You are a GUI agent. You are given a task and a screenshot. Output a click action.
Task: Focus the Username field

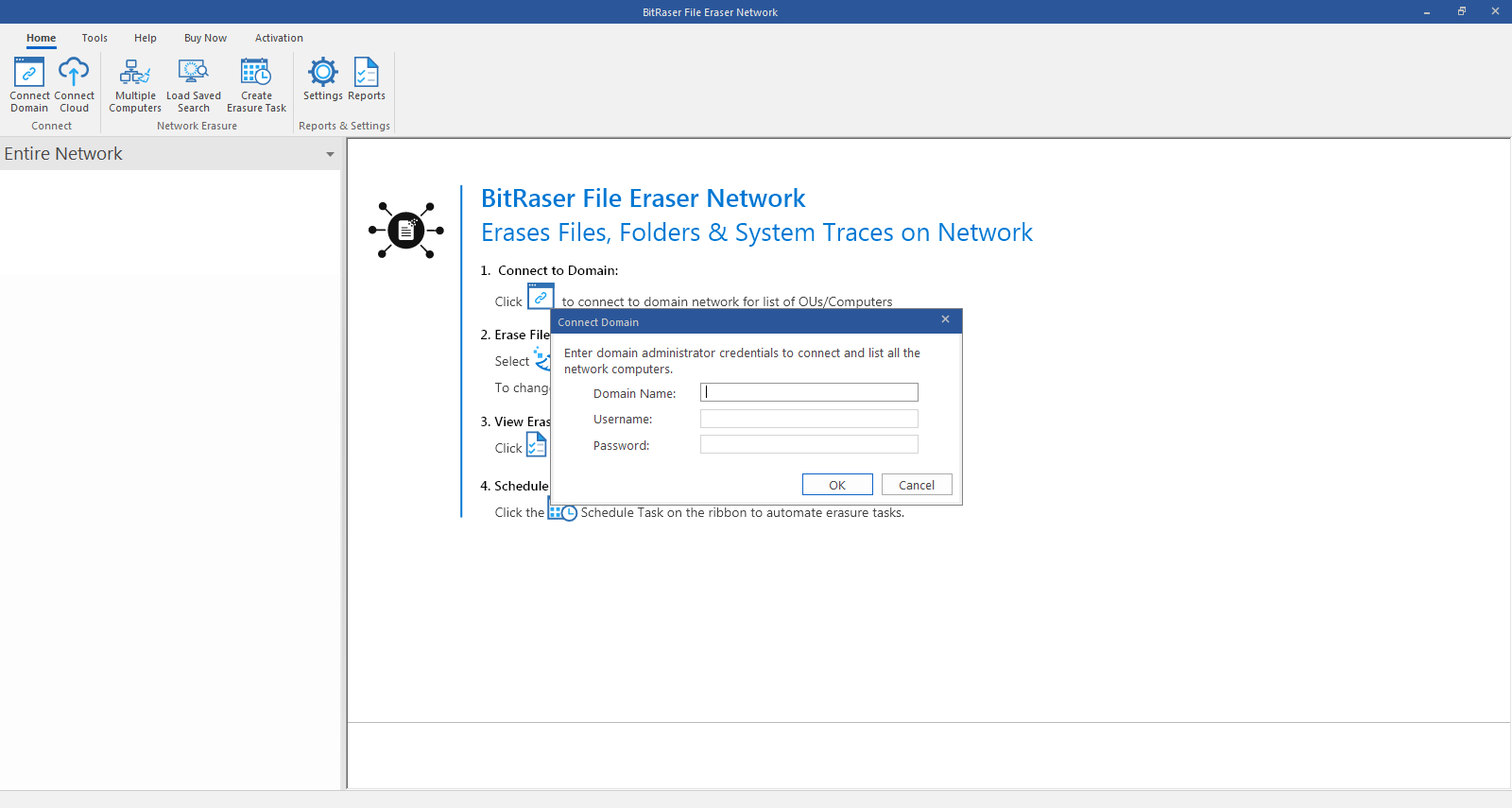coord(809,419)
